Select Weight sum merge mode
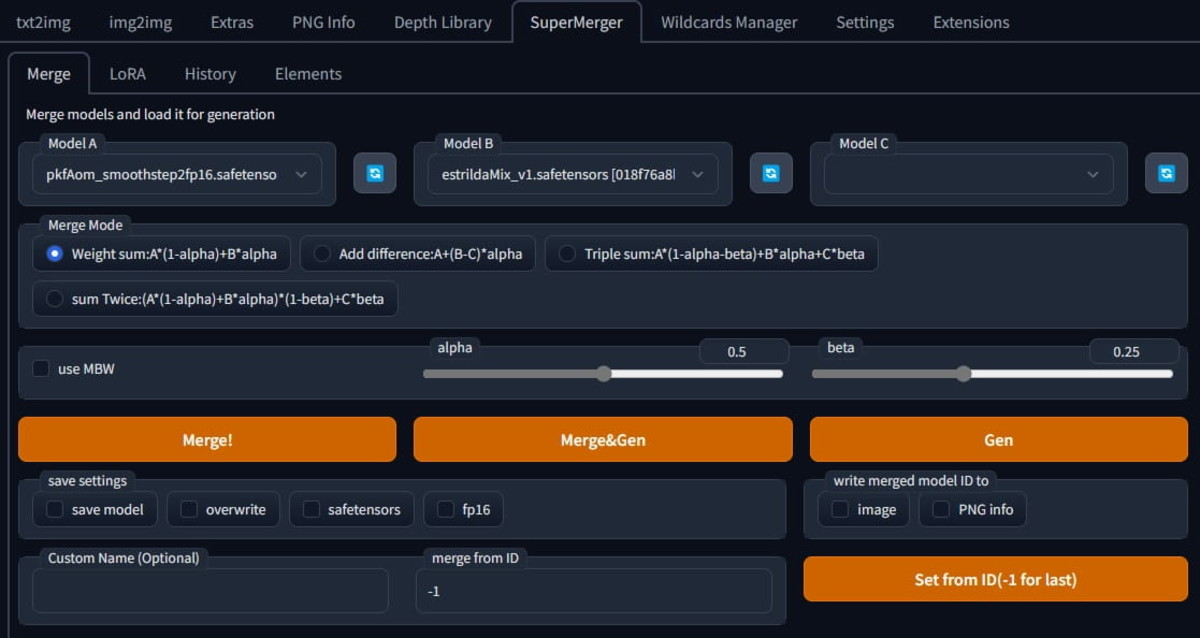The width and height of the screenshot is (1200, 638). pos(162,254)
